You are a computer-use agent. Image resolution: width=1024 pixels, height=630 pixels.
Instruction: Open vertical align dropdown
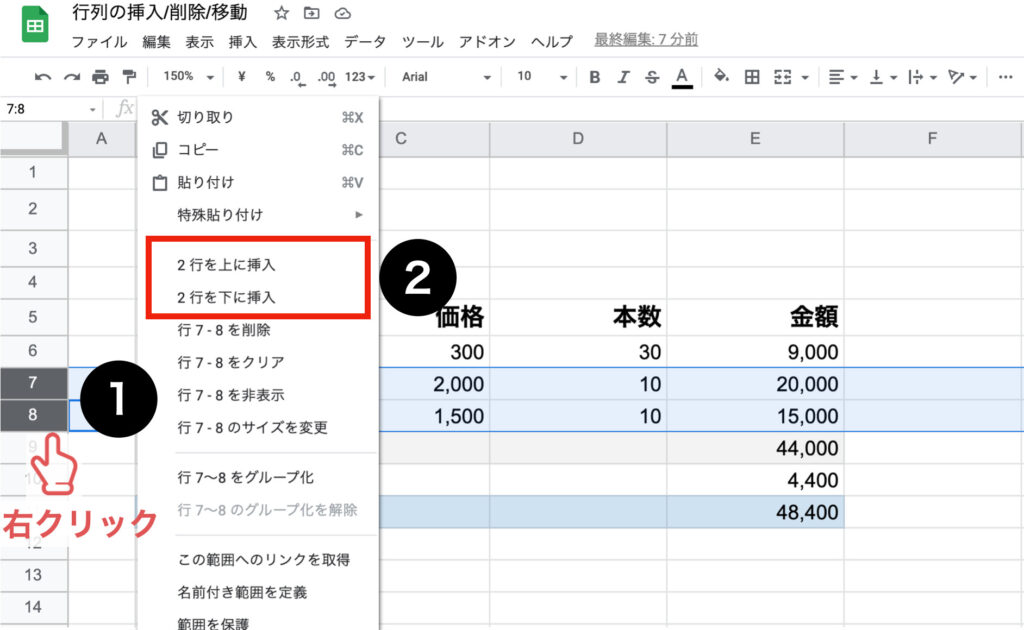point(883,77)
